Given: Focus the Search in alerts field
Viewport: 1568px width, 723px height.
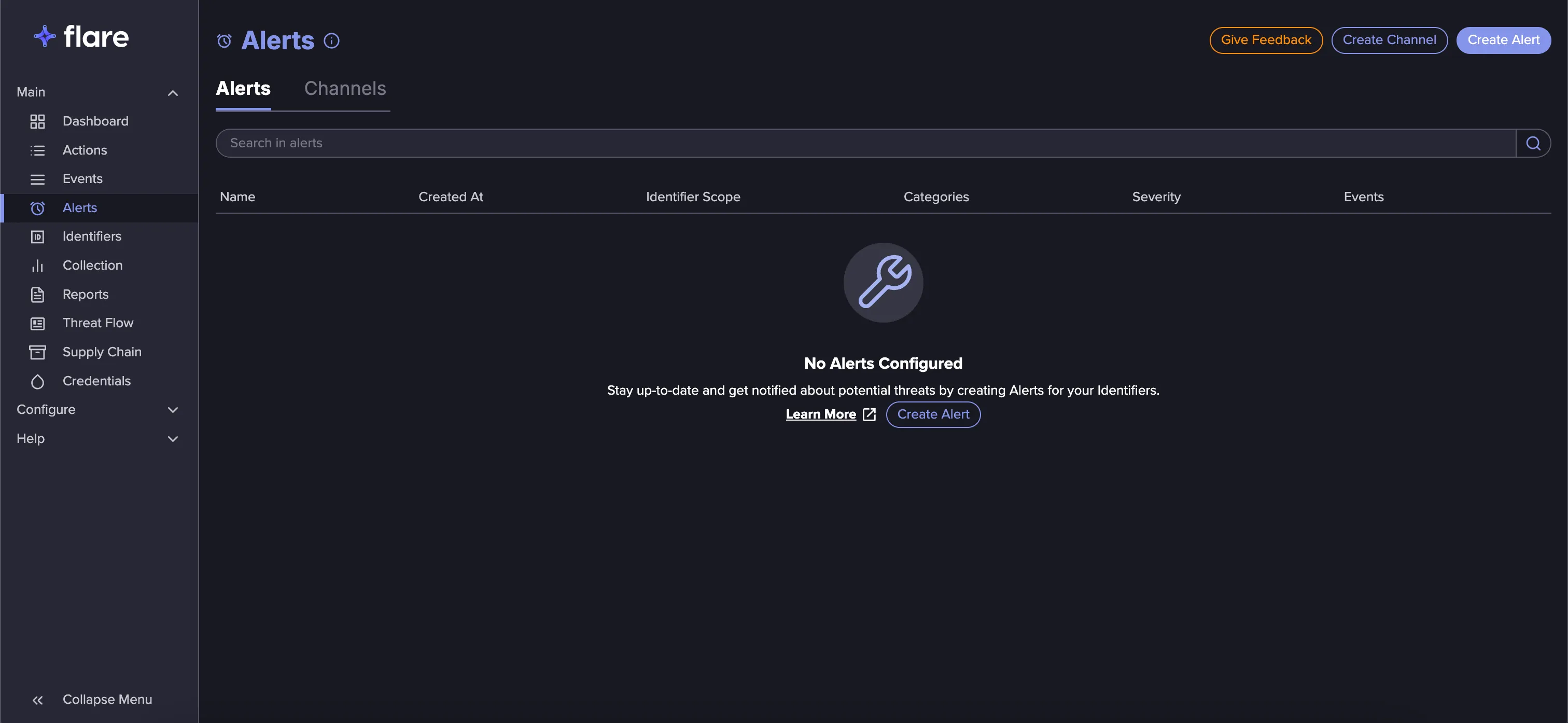Looking at the screenshot, I should pyautogui.click(x=865, y=143).
